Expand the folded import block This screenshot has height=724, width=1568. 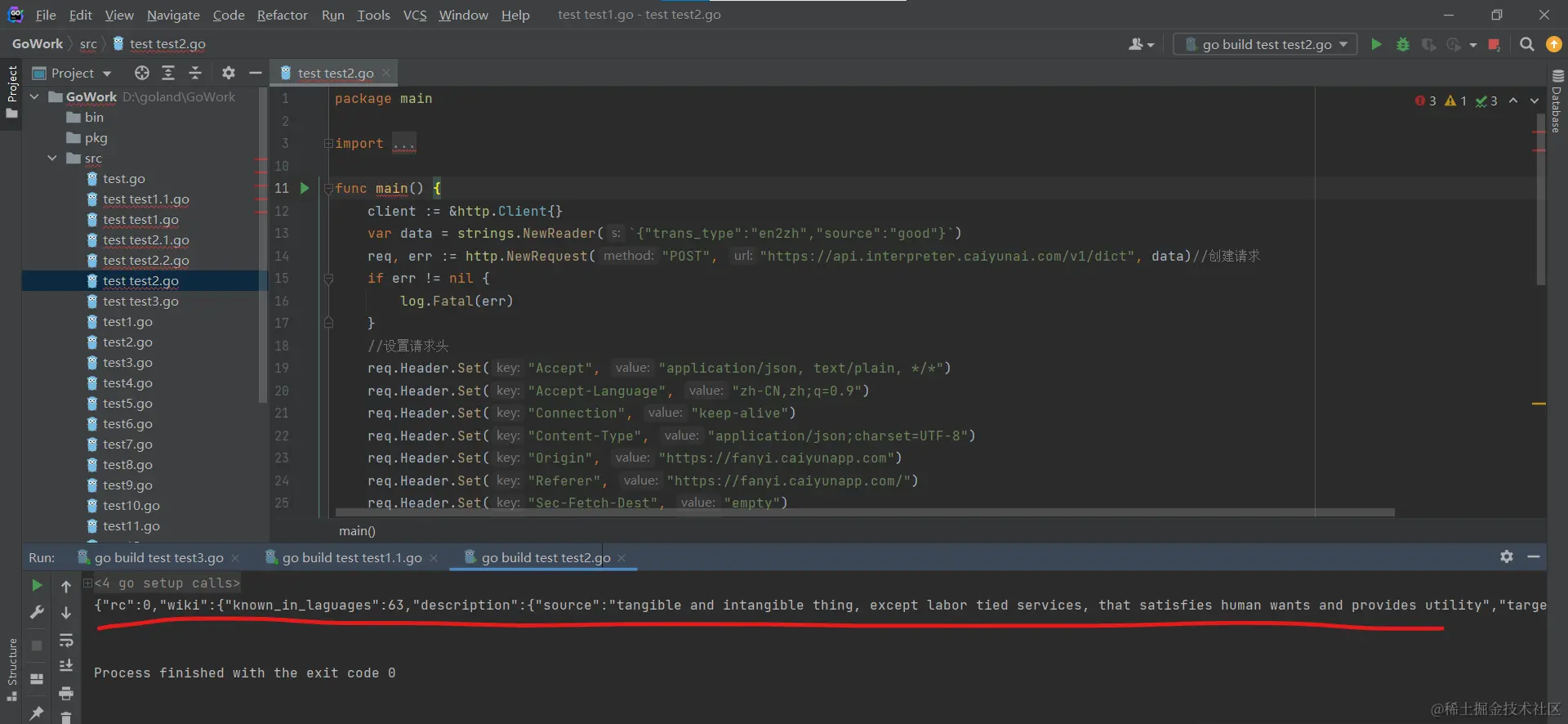pyautogui.click(x=328, y=144)
